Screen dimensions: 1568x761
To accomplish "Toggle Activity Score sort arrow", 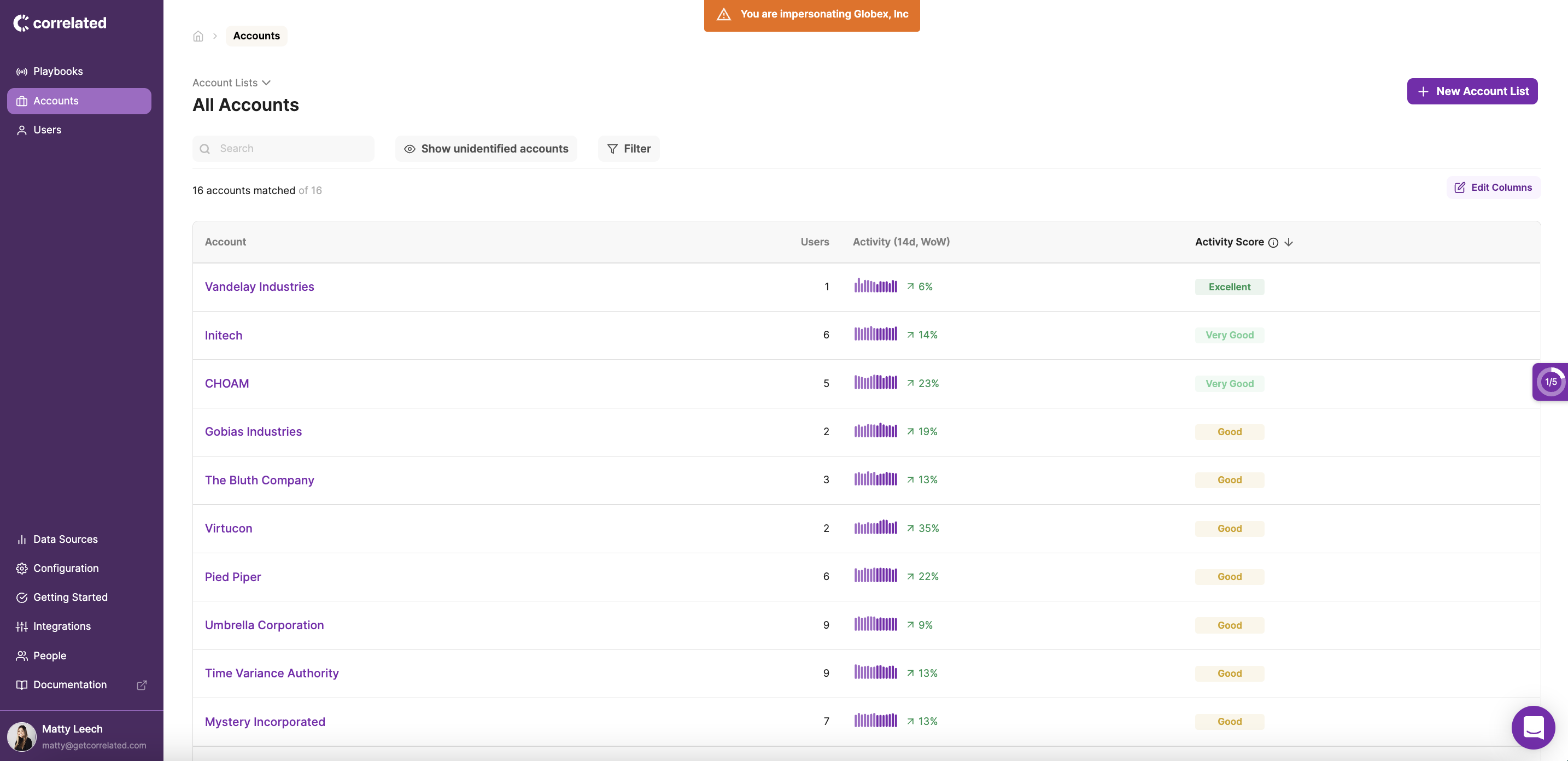I will coord(1289,242).
